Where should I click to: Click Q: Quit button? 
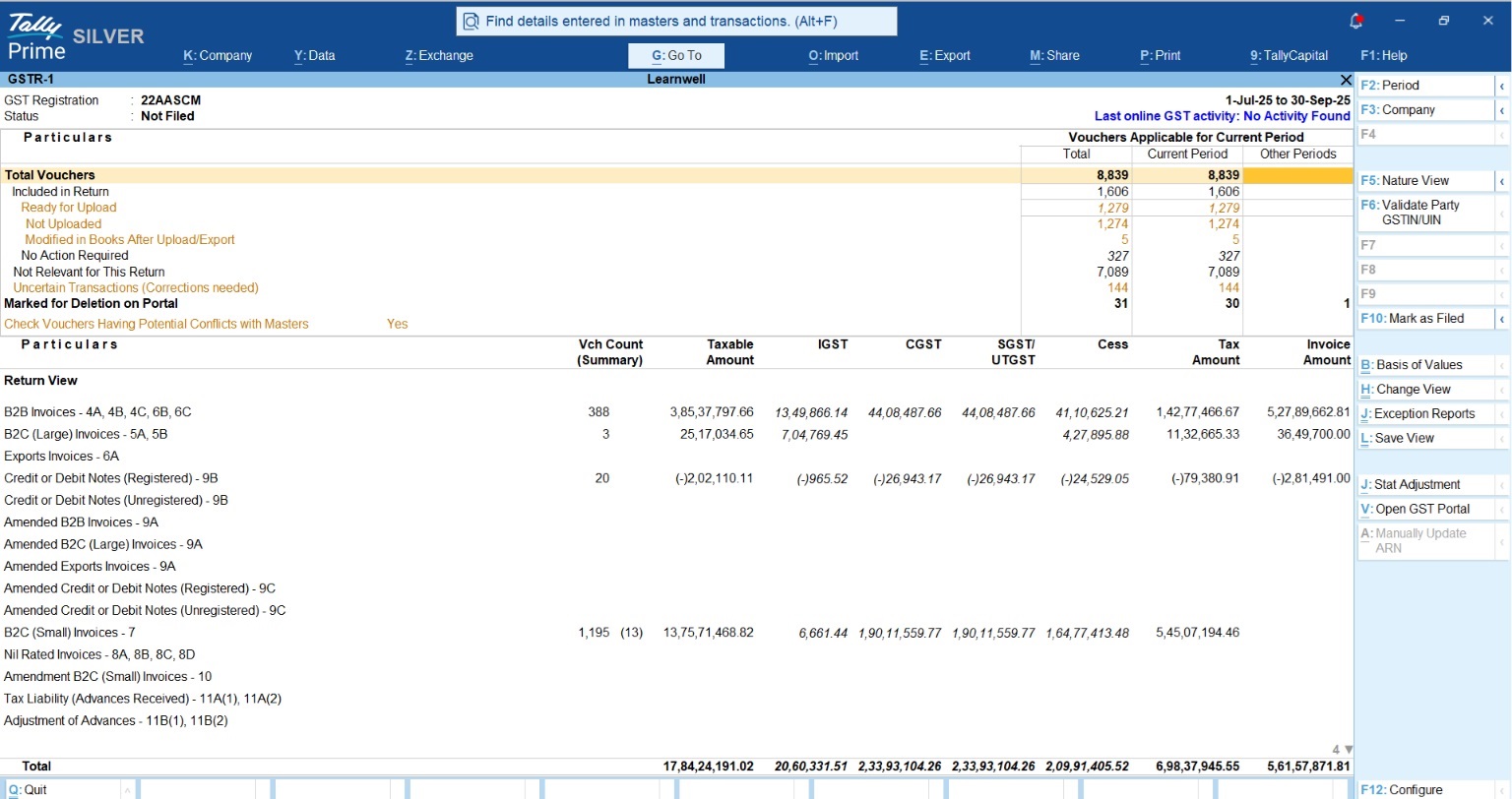pyautogui.click(x=62, y=789)
